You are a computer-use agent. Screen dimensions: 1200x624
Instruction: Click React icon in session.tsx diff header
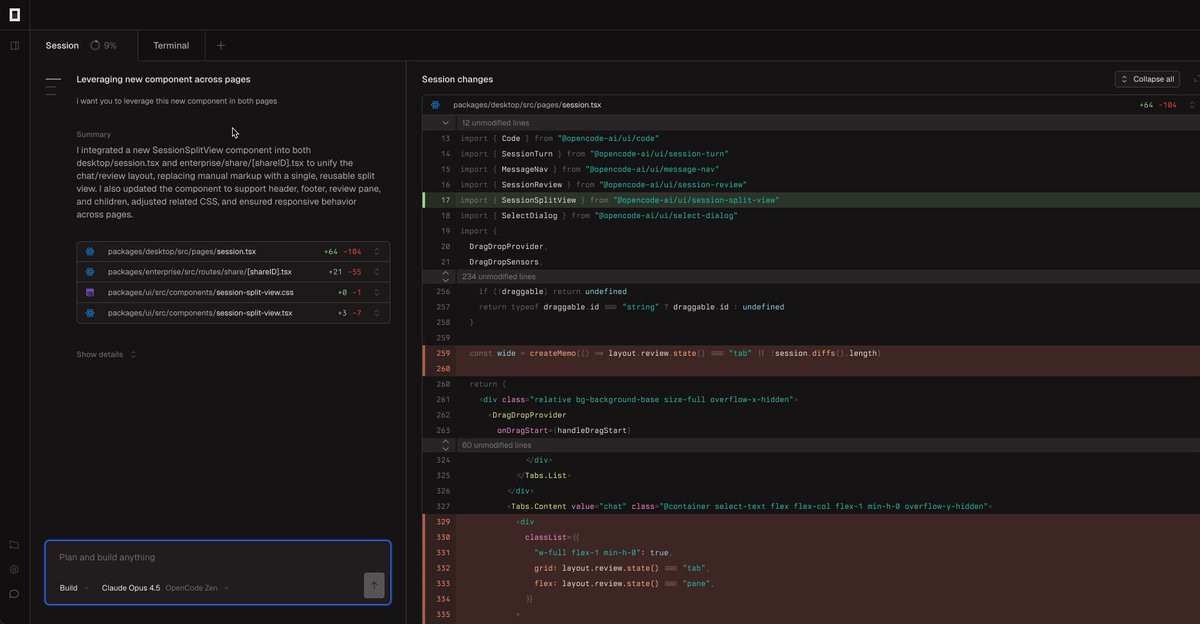coord(436,104)
